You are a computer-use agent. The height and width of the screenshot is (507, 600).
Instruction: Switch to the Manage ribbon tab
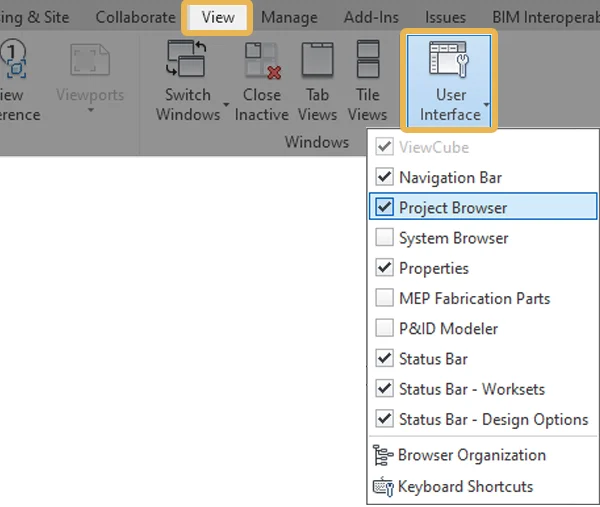289,17
